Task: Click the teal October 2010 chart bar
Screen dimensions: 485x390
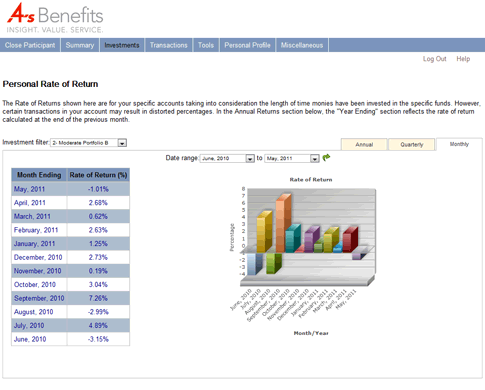Action: click(x=292, y=239)
